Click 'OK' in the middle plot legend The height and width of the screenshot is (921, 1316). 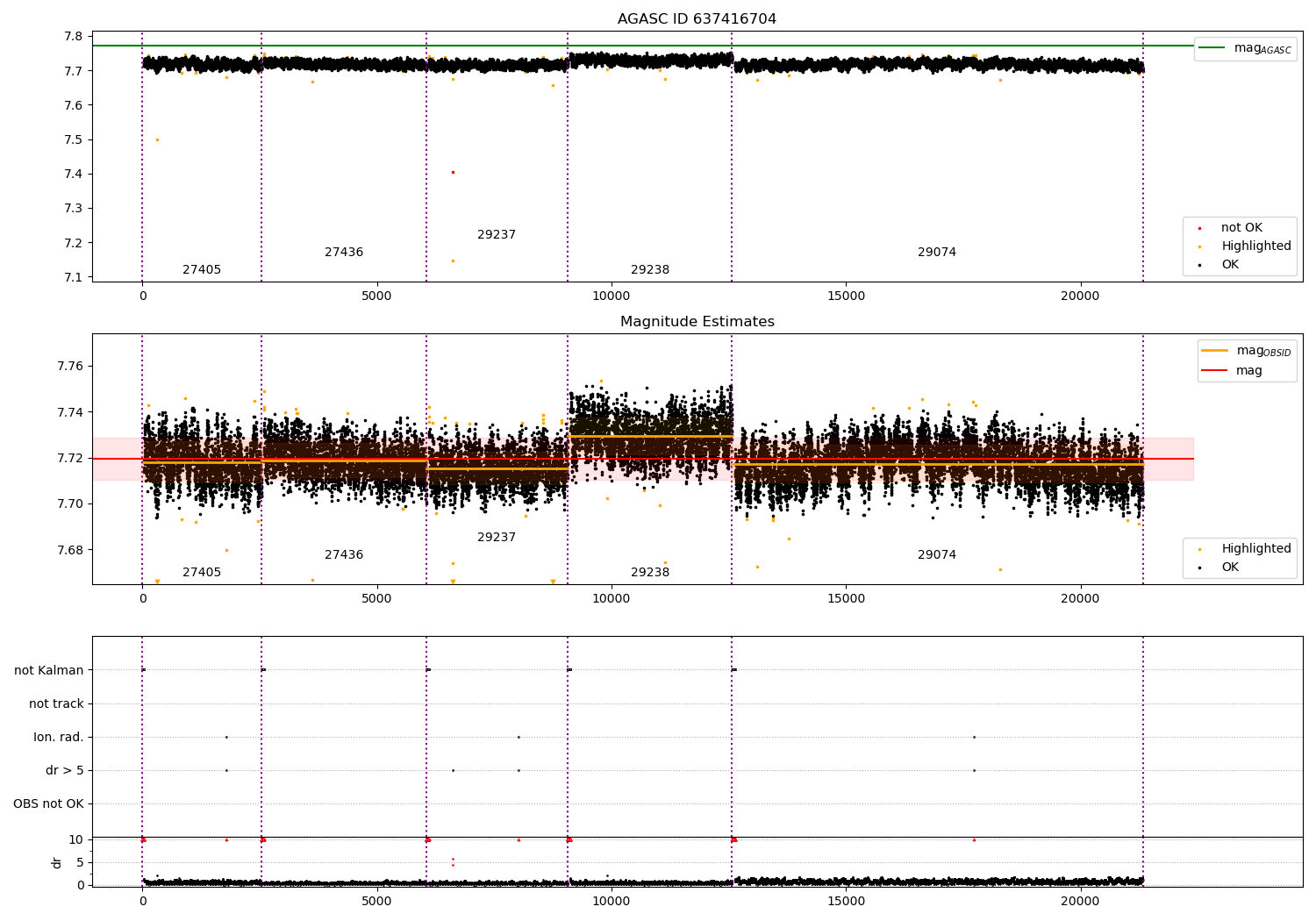(1230, 567)
